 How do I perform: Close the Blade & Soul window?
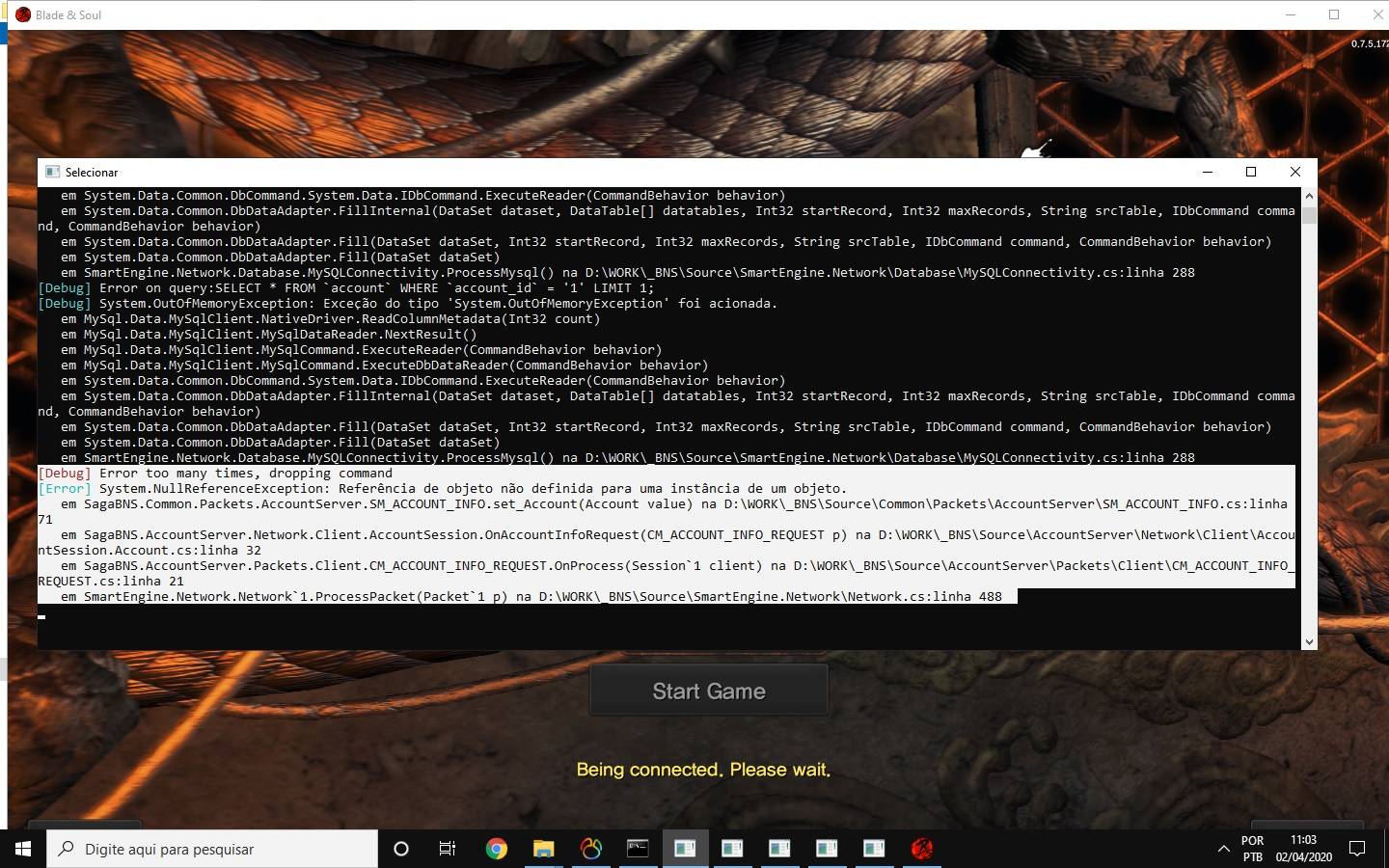1377,14
